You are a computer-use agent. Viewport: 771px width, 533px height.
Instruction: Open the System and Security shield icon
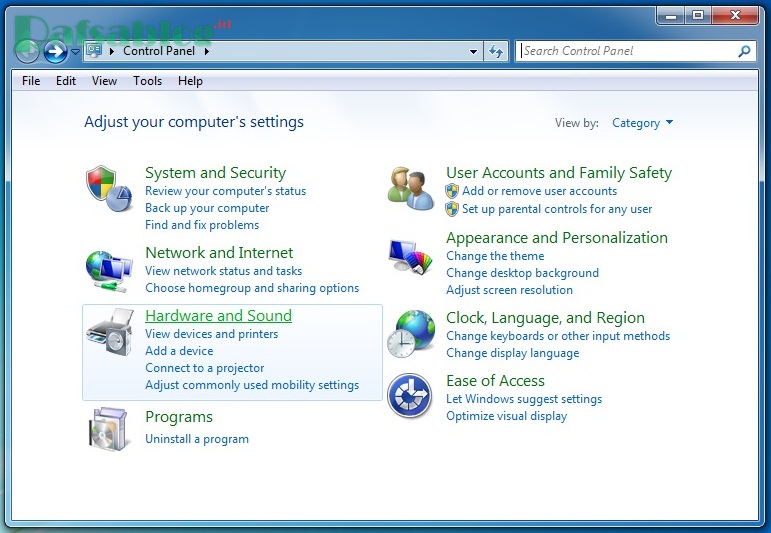(x=109, y=189)
